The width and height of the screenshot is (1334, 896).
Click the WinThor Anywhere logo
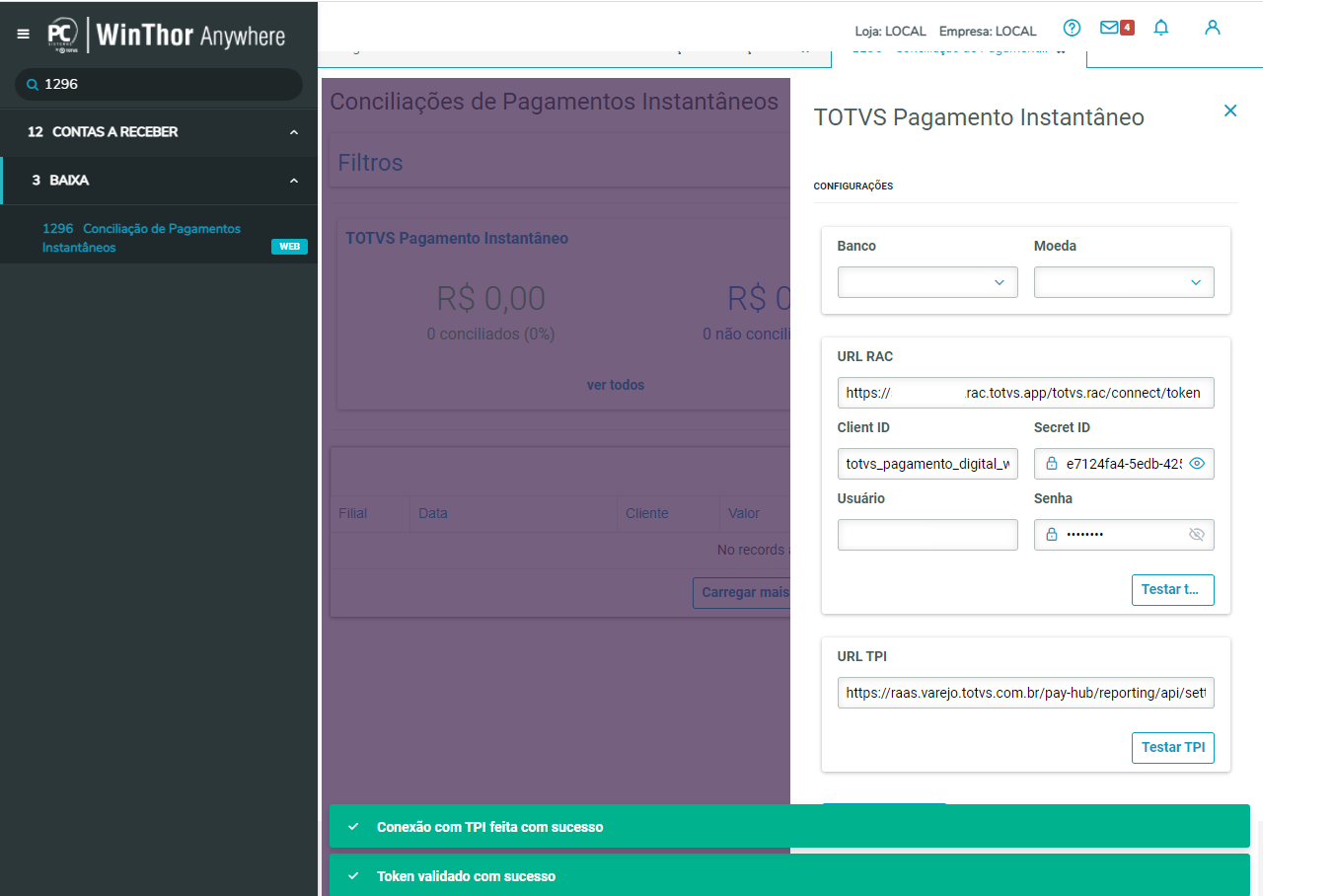[x=166, y=36]
